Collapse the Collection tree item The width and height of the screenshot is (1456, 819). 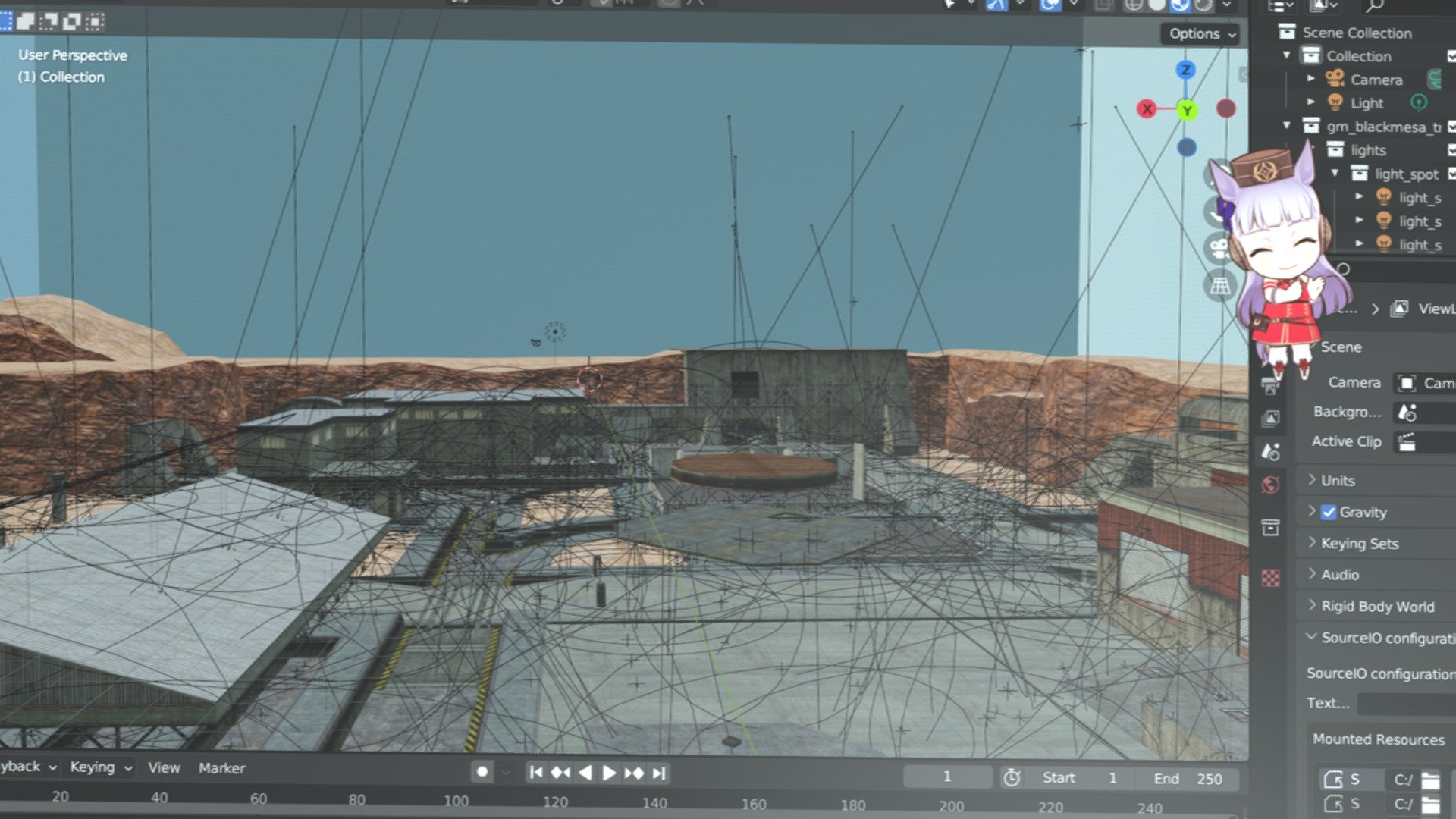click(1287, 55)
